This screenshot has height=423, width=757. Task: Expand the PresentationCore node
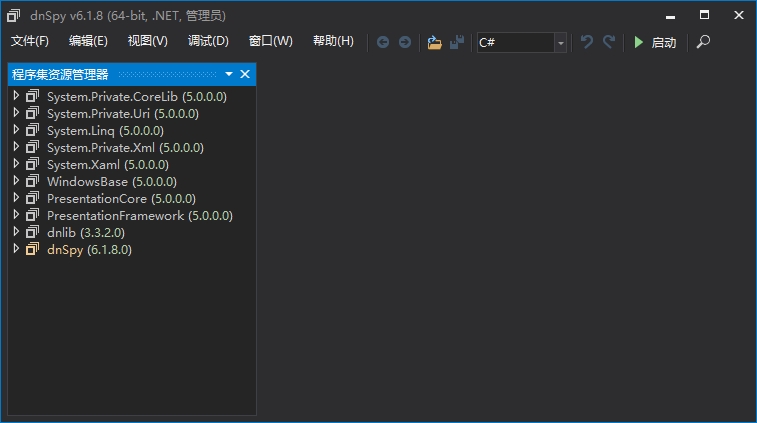pyautogui.click(x=16, y=197)
